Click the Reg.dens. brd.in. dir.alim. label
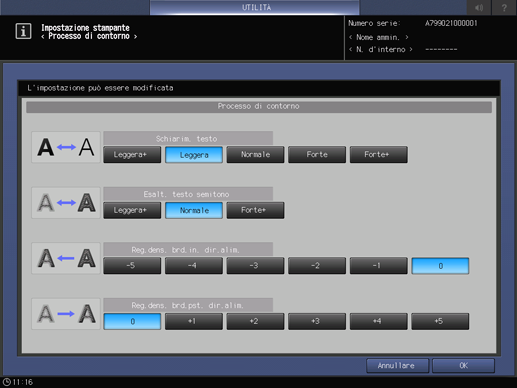The width and height of the screenshot is (517, 388). (188, 250)
